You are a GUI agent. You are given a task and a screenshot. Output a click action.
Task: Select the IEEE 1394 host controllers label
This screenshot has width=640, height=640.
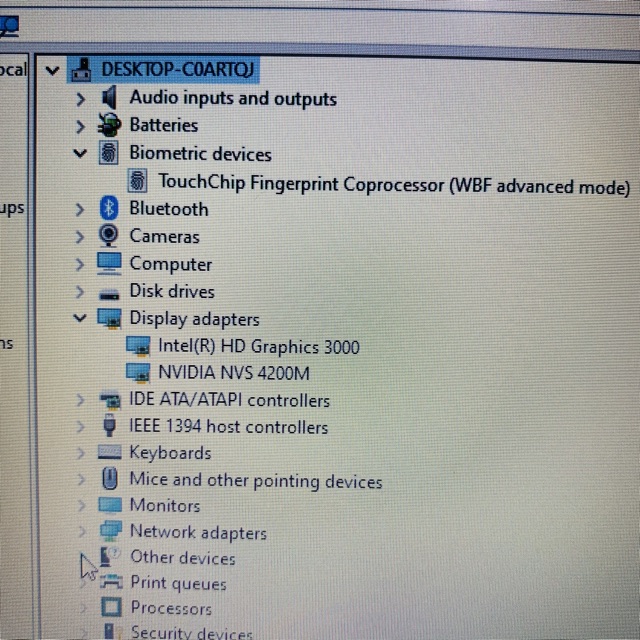(x=229, y=427)
